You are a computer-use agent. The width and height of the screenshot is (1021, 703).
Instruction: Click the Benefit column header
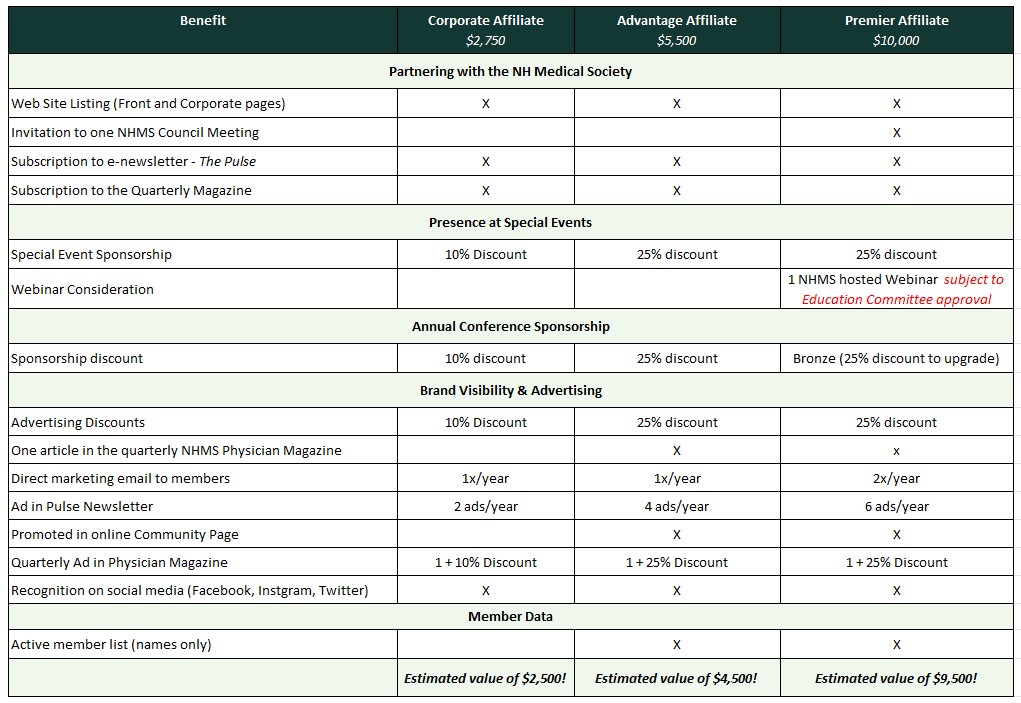click(x=203, y=21)
